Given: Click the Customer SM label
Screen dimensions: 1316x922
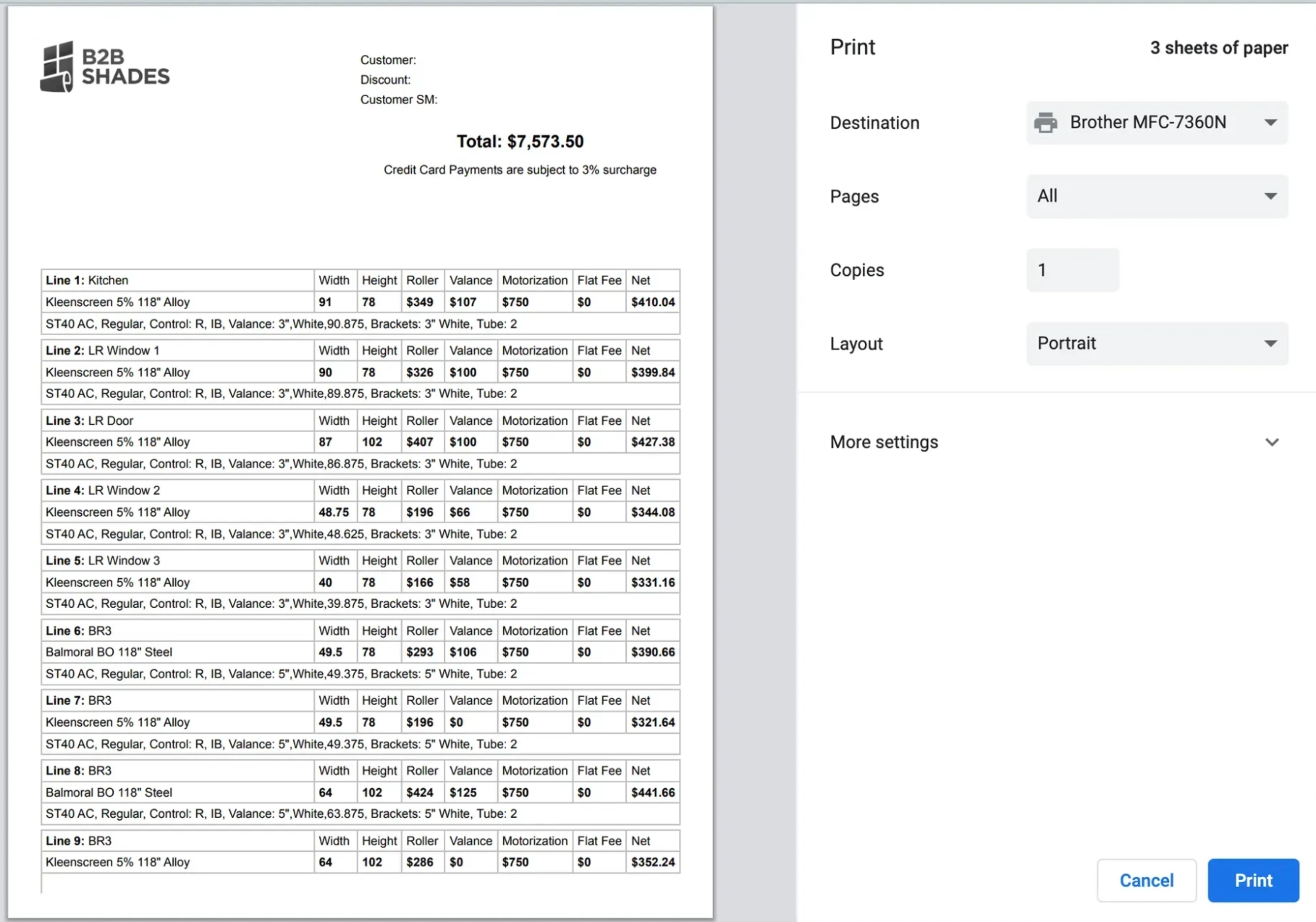Looking at the screenshot, I should [x=399, y=100].
